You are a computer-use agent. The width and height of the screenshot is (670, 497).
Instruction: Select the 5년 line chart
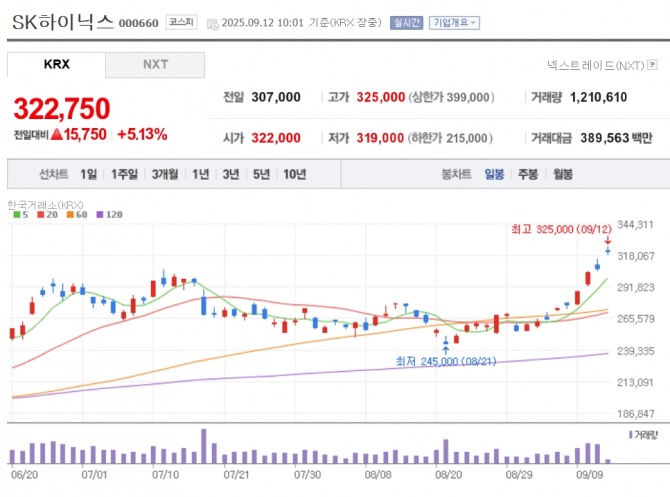click(x=261, y=174)
